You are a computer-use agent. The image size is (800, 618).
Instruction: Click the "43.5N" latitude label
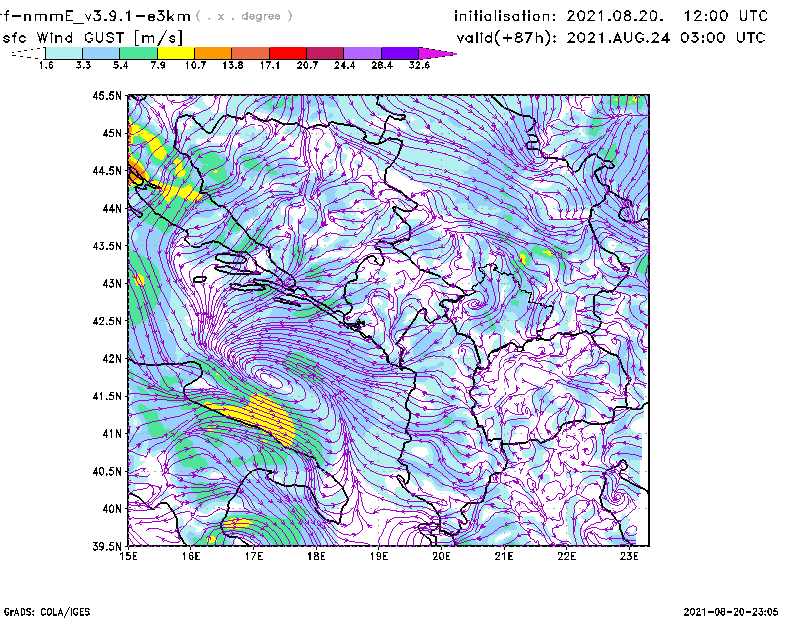pyautogui.click(x=108, y=246)
